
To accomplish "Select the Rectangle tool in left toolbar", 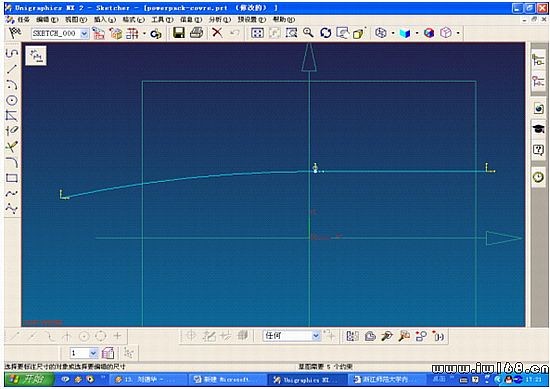I will [12, 178].
